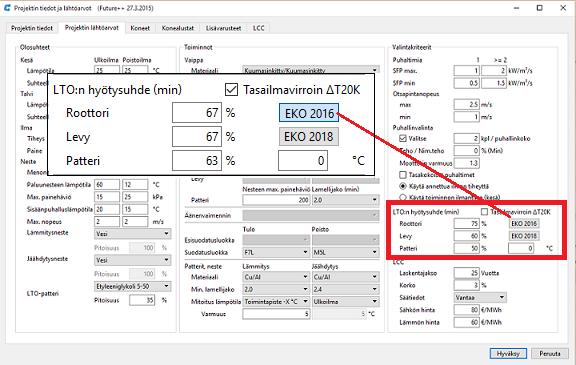Click the Peruuta button

[550, 354]
